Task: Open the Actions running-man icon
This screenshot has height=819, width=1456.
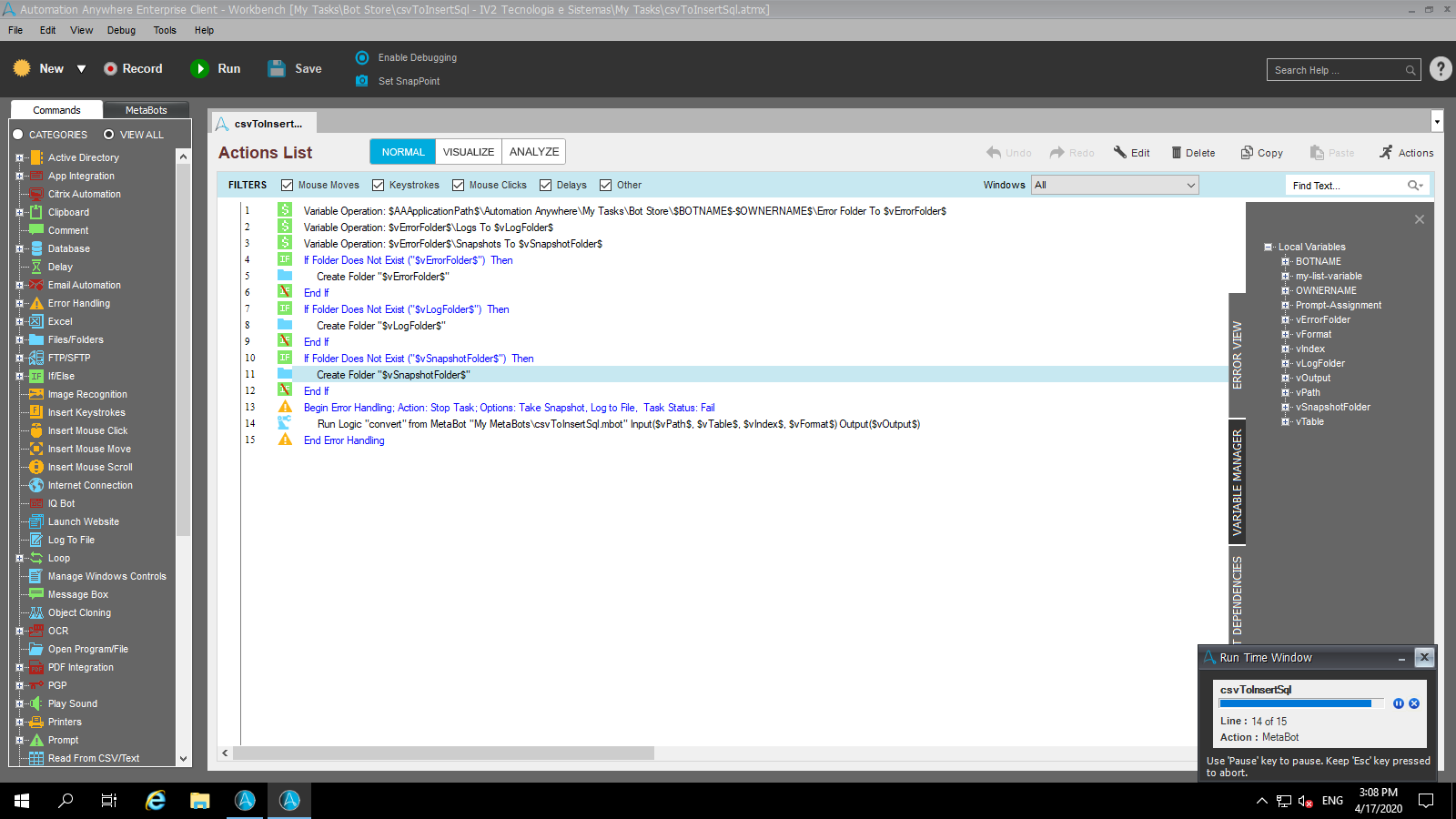Action: pyautogui.click(x=1386, y=153)
